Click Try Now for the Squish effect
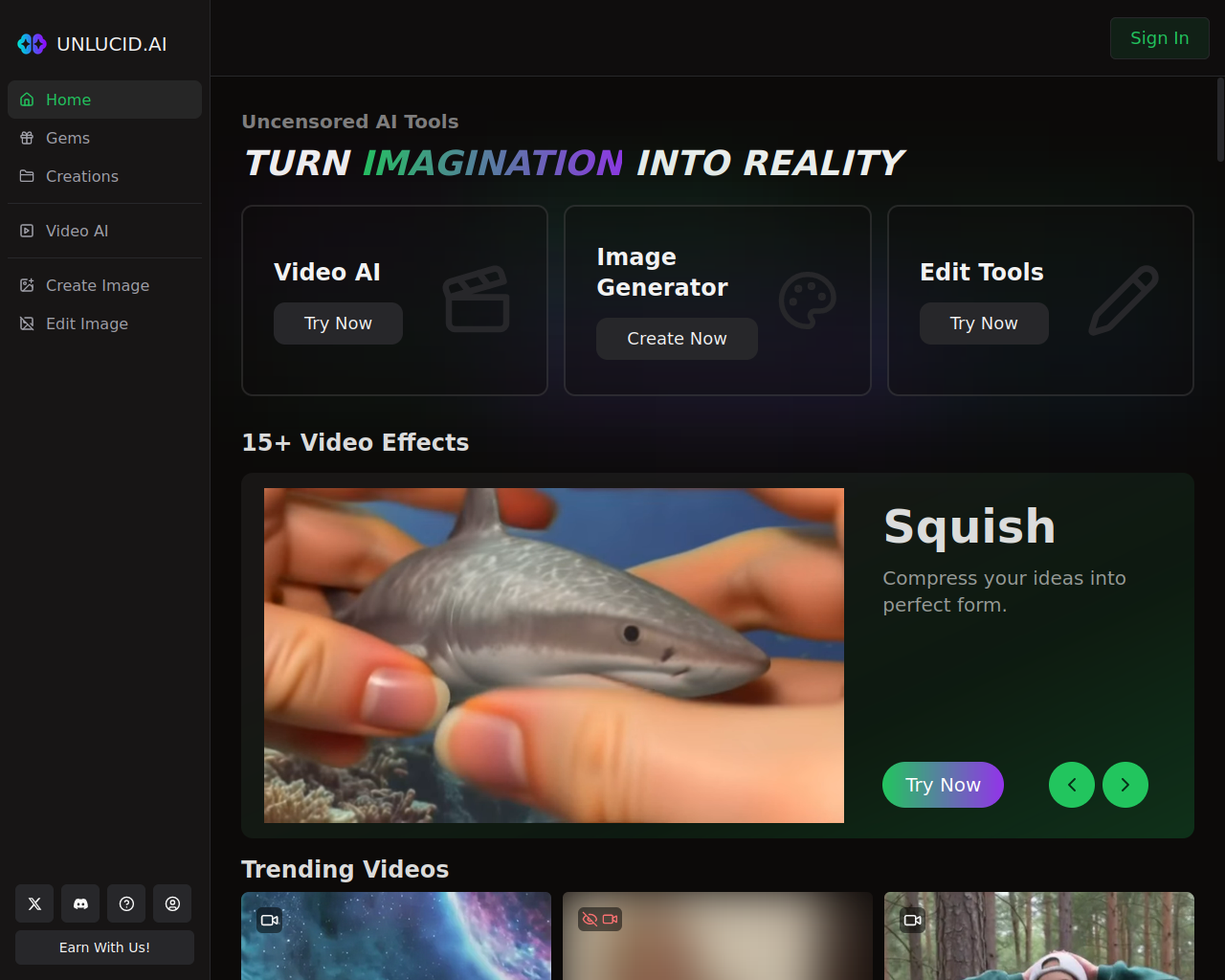 pyautogui.click(x=943, y=785)
